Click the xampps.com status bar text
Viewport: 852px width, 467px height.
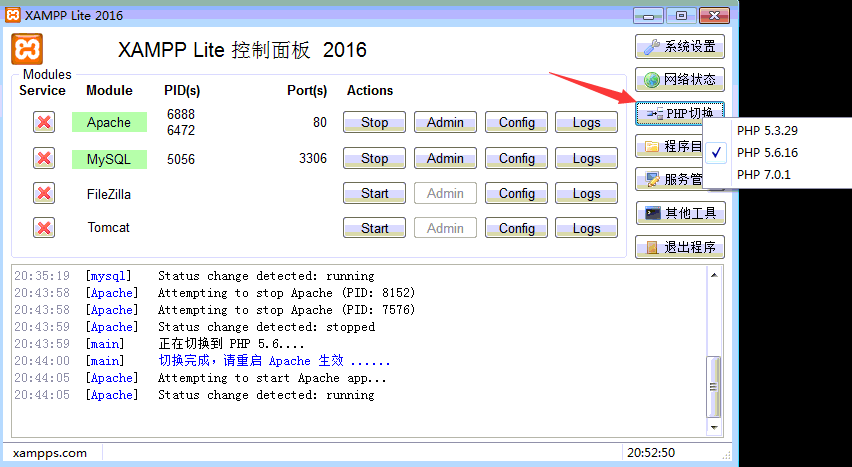click(50, 453)
